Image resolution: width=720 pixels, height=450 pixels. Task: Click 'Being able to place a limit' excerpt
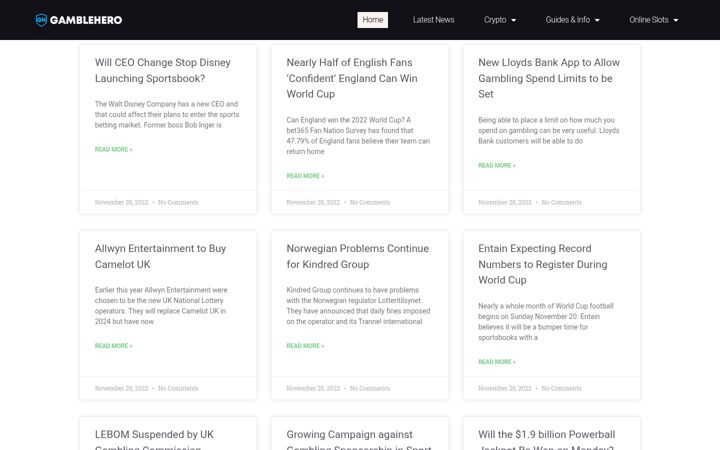coord(549,130)
